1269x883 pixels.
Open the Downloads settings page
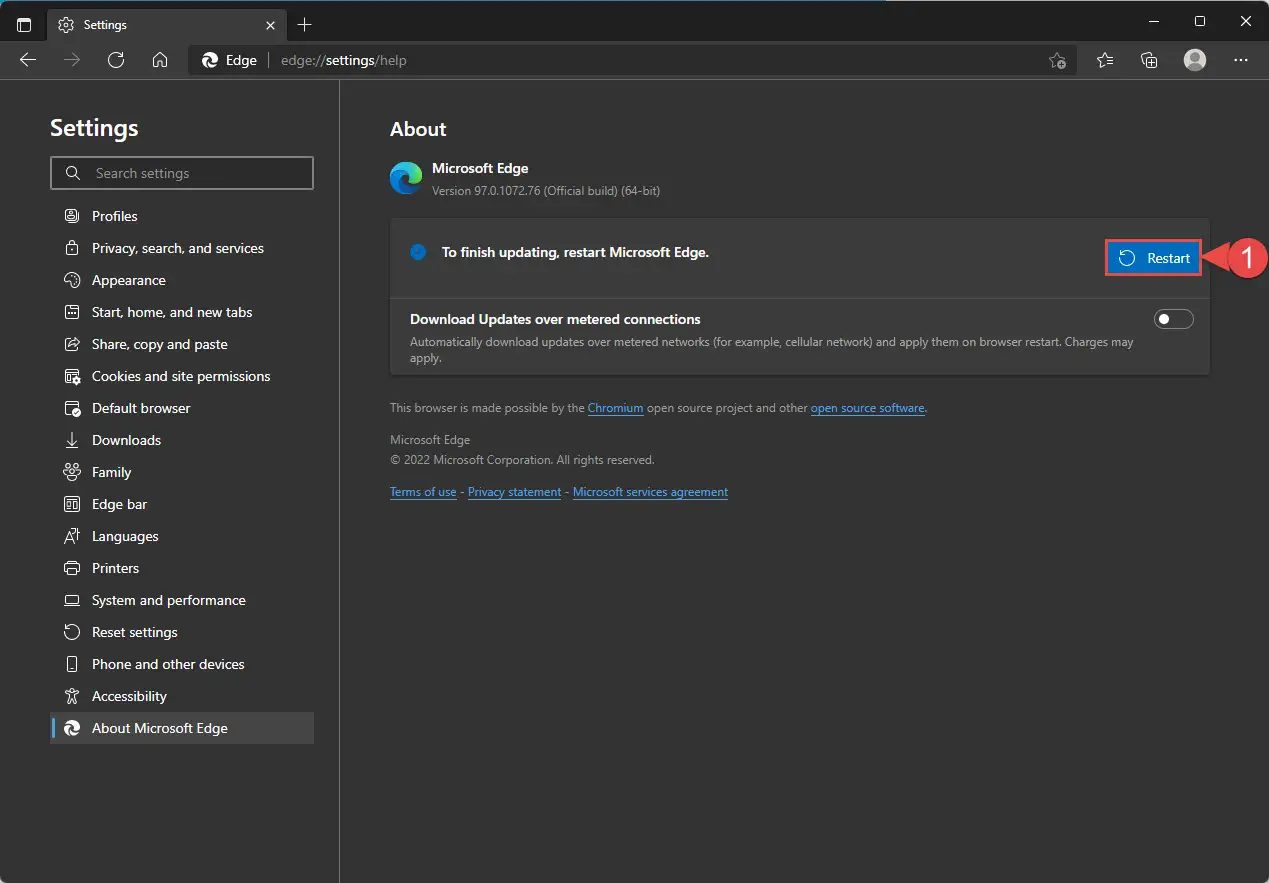(182, 440)
